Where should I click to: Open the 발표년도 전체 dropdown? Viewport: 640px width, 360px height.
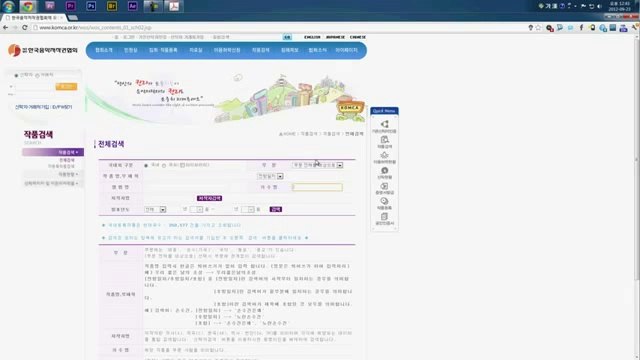point(155,209)
